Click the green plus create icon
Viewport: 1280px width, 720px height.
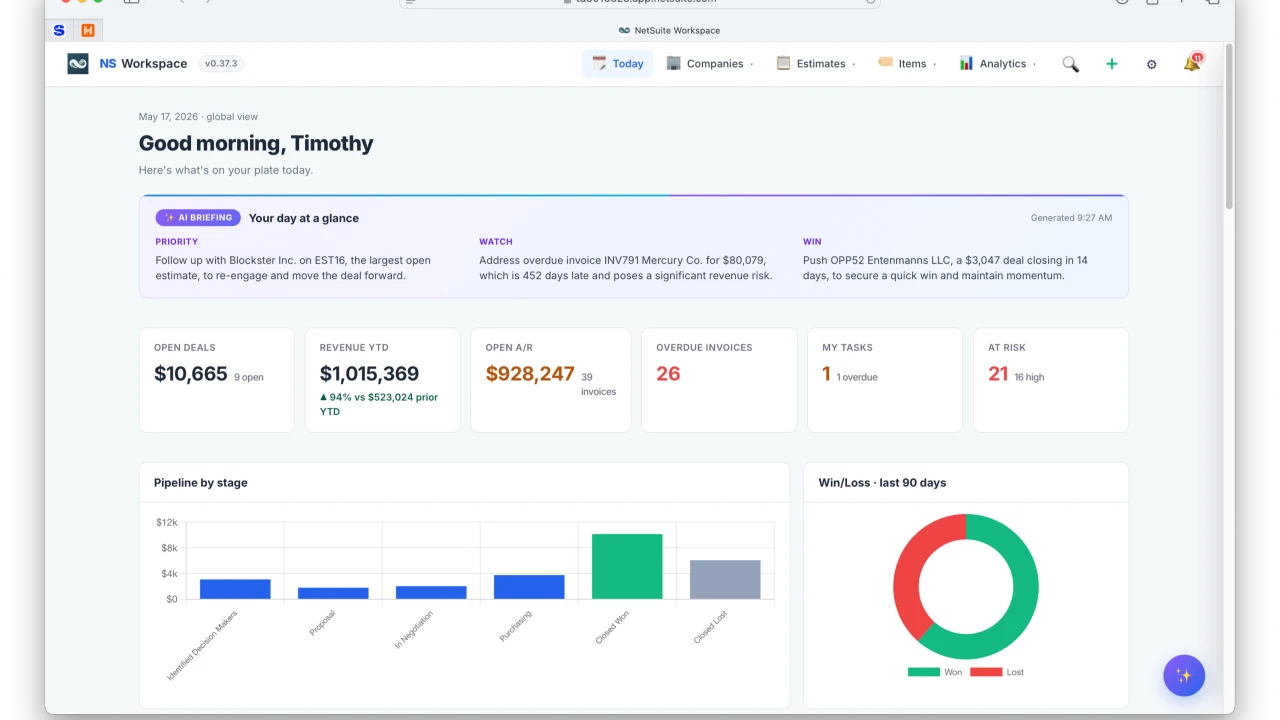[x=1111, y=64]
